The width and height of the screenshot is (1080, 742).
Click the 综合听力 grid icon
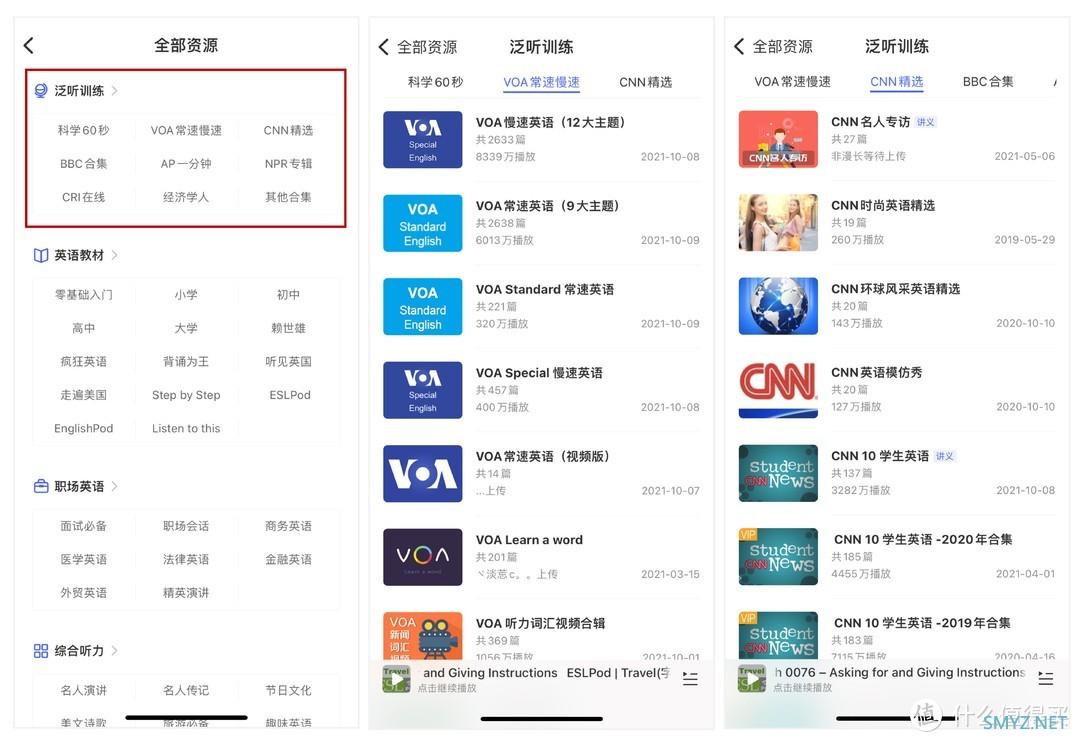pyautogui.click(x=41, y=651)
